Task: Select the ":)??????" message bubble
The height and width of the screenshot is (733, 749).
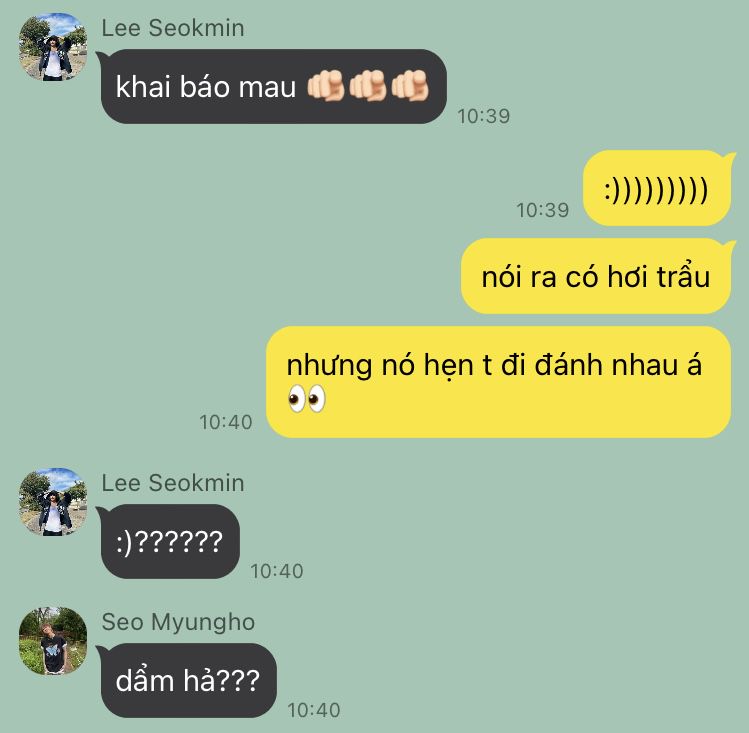Action: point(170,542)
